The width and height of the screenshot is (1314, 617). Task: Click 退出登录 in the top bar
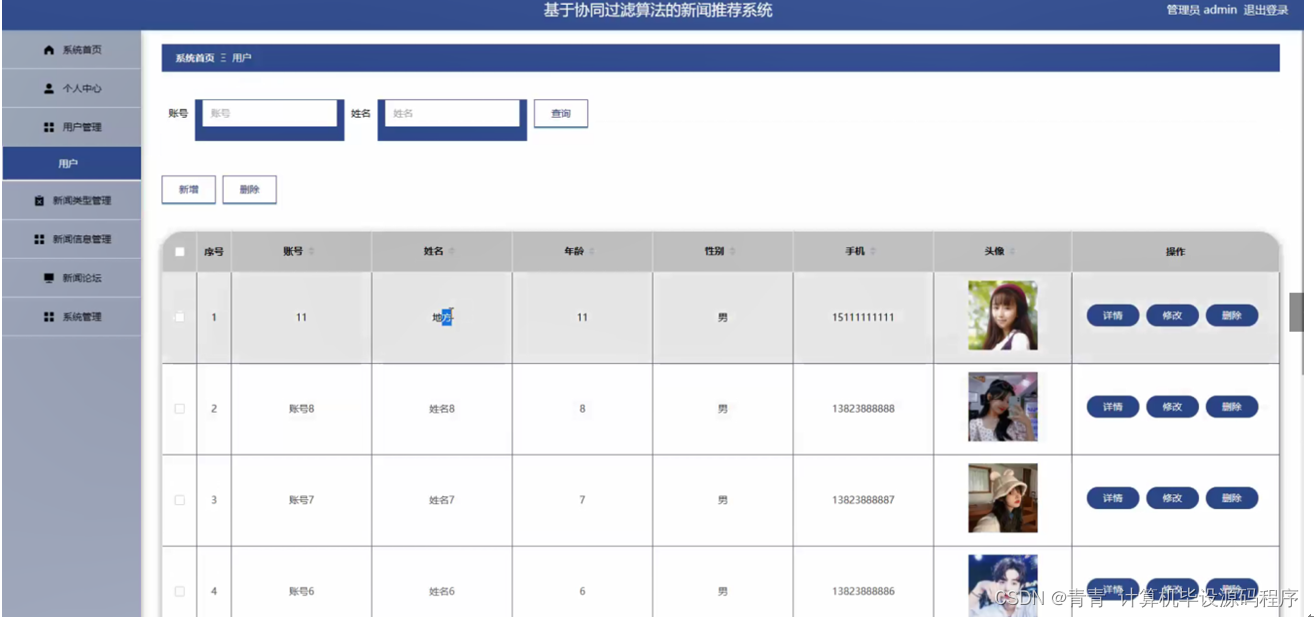pyautogui.click(x=1266, y=10)
